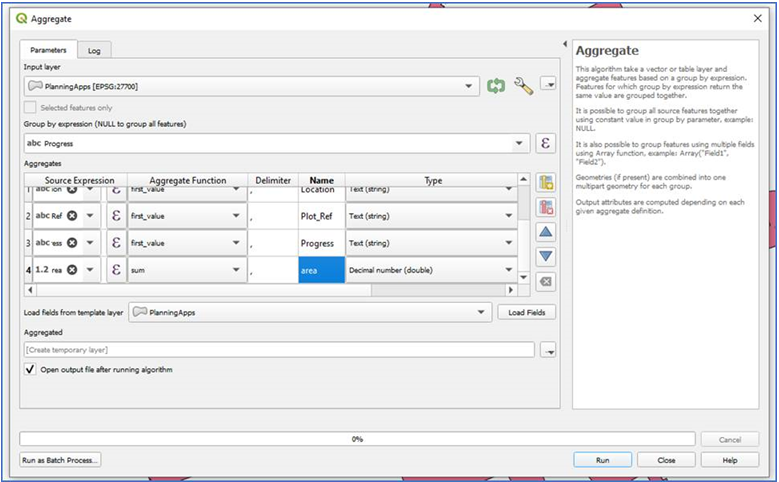779x482 pixels.
Task: Clear source expression in Plot_Ref row
Action: coord(72,216)
